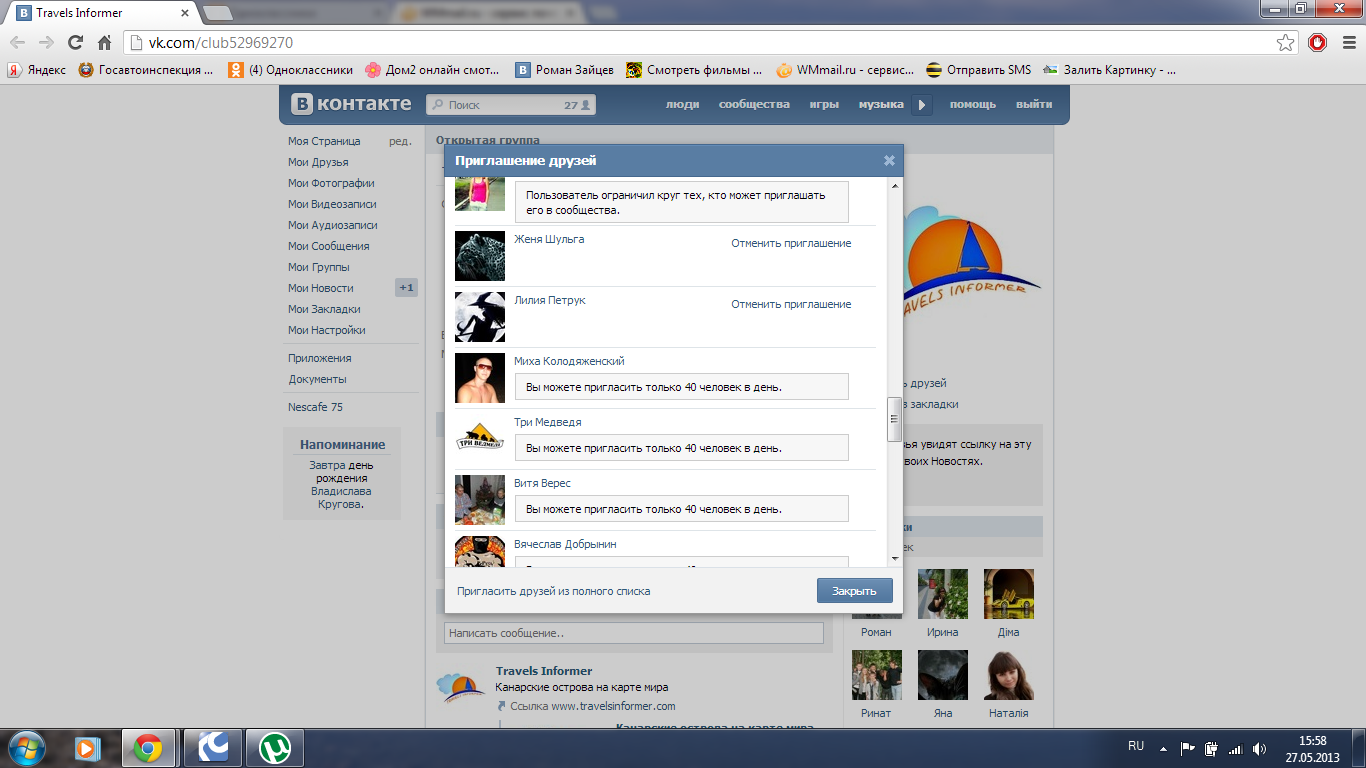The image size is (1366, 768).
Task: Click the dialog scrollbar thumb
Action: coord(895,419)
